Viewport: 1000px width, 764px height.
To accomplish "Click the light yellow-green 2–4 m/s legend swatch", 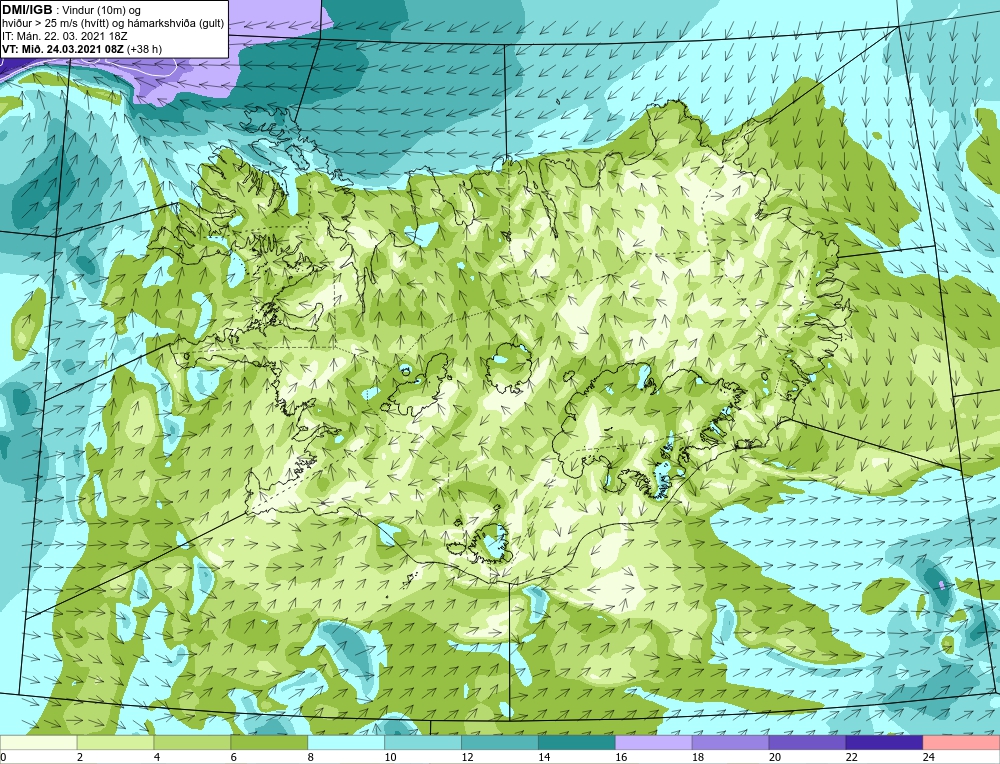I will 115,743.
